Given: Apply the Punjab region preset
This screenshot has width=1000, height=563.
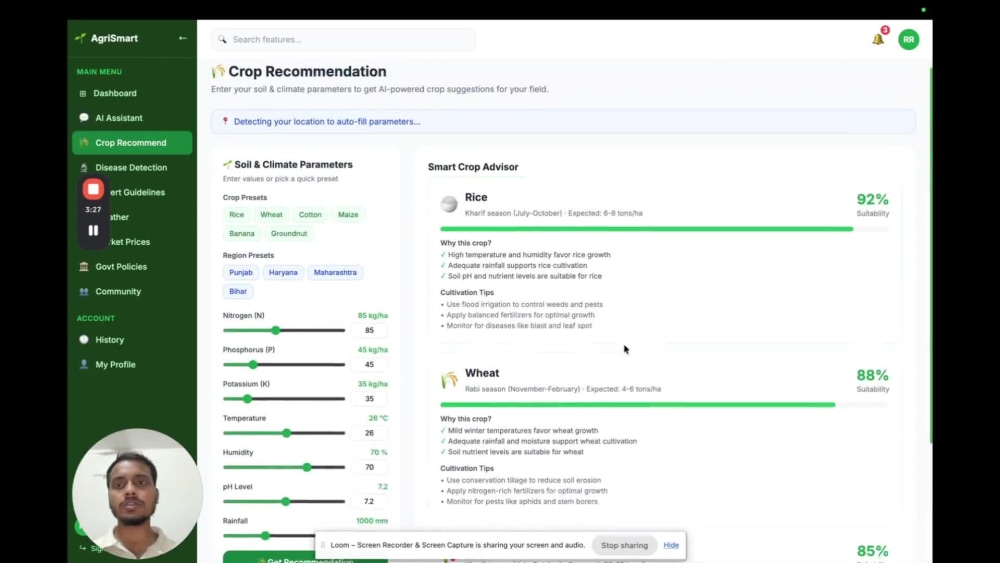Looking at the screenshot, I should coord(240,272).
